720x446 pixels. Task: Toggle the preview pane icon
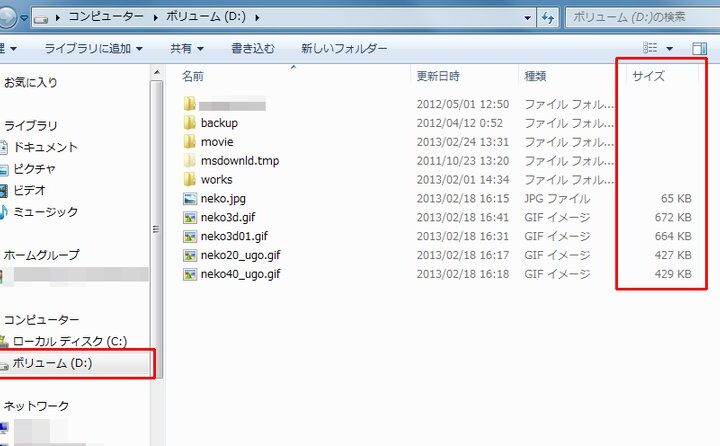pyautogui.click(x=699, y=48)
